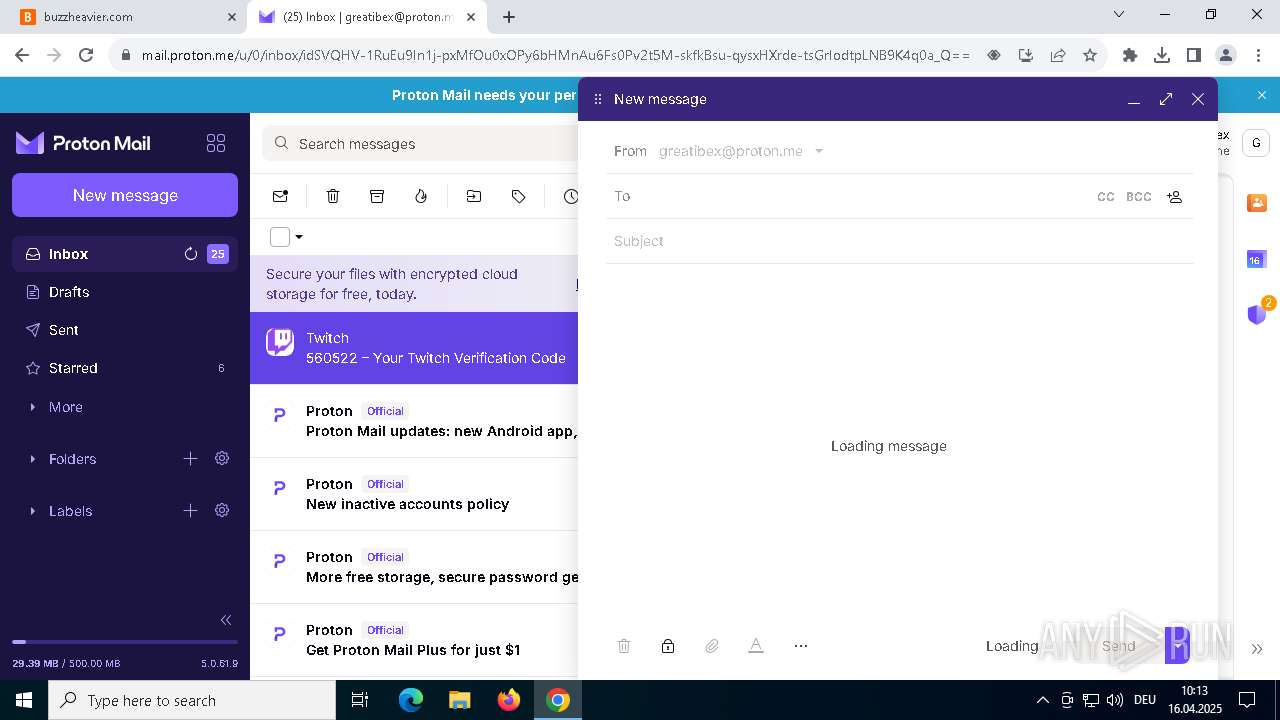
Task: Click the mark as unread envelope icon
Action: point(280,196)
